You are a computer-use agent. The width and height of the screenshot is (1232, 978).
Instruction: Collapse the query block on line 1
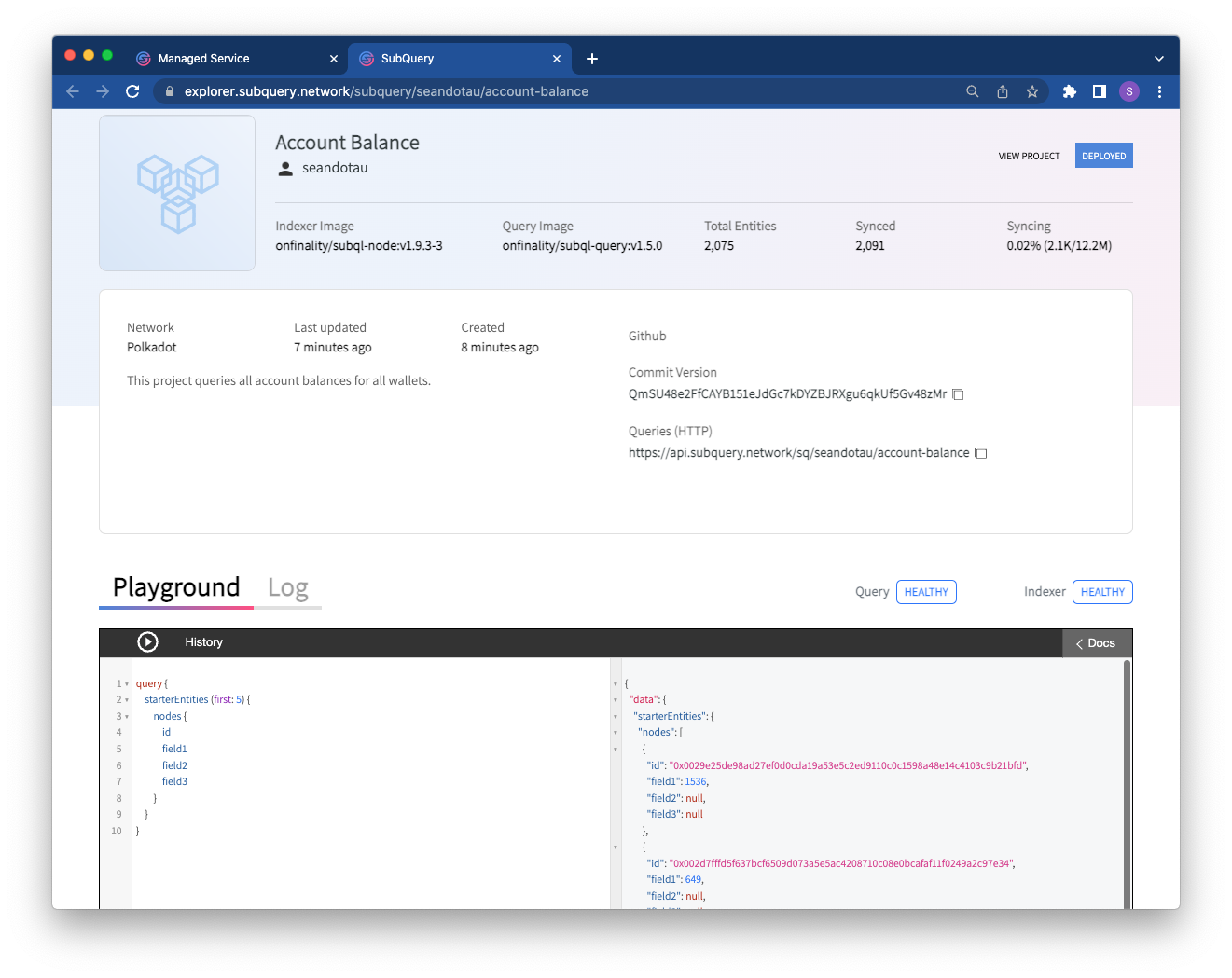pos(127,684)
